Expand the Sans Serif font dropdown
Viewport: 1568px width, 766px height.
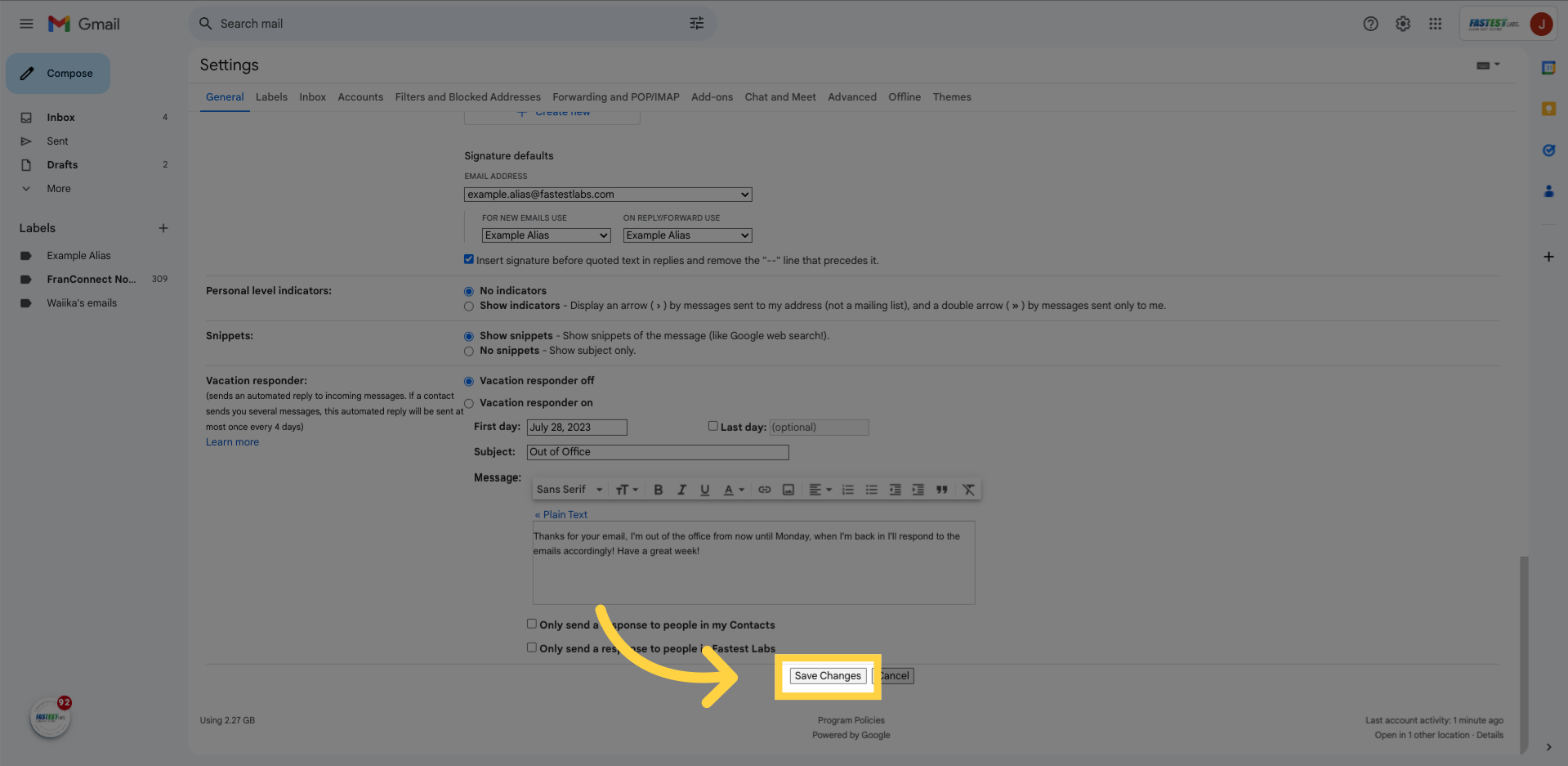[x=570, y=490]
